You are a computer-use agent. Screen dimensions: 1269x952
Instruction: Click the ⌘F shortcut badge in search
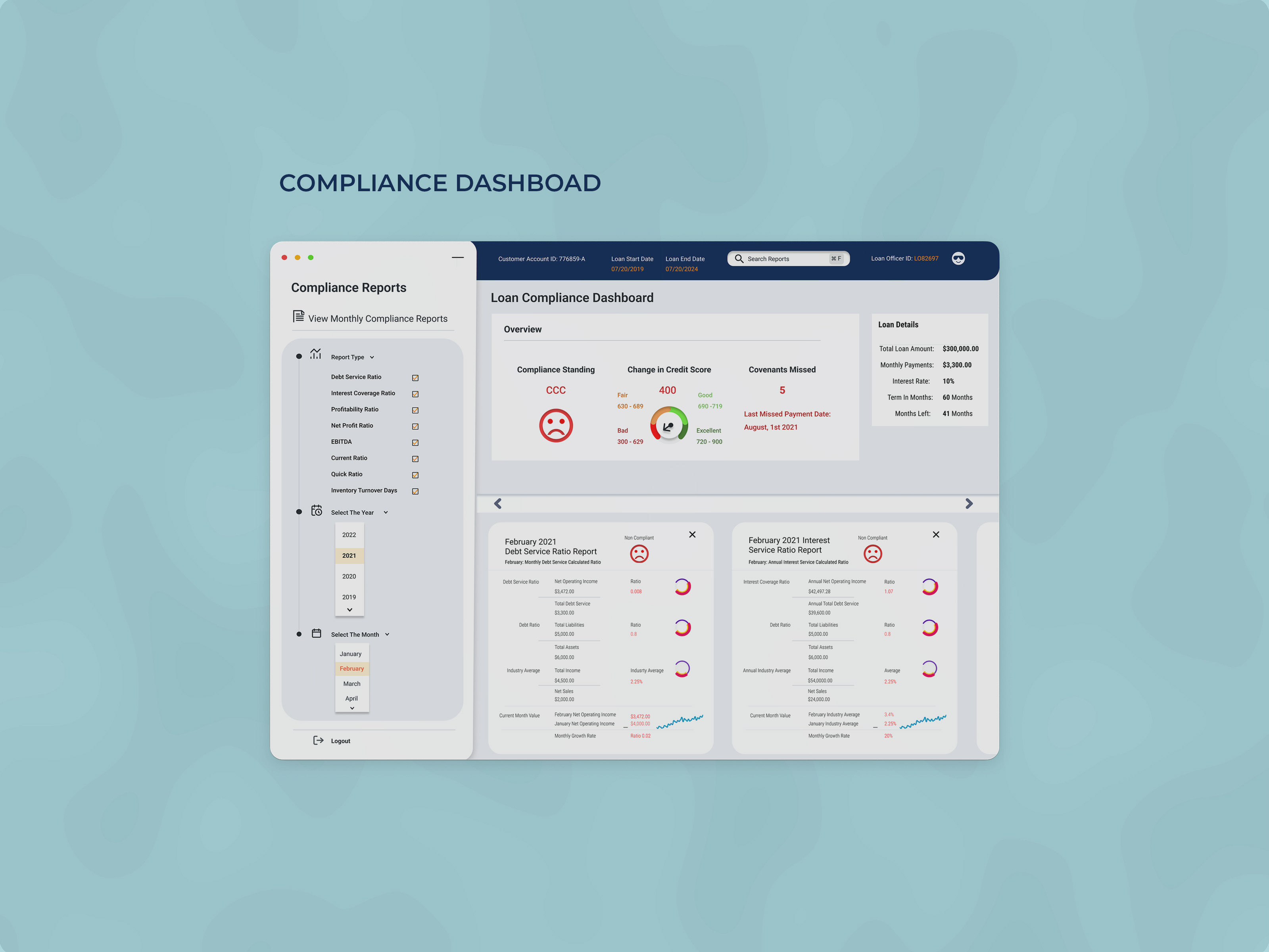point(837,259)
